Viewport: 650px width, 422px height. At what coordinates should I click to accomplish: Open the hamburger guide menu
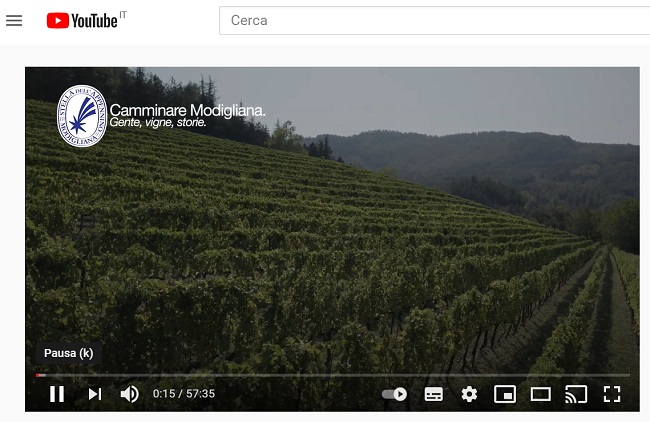[14, 20]
